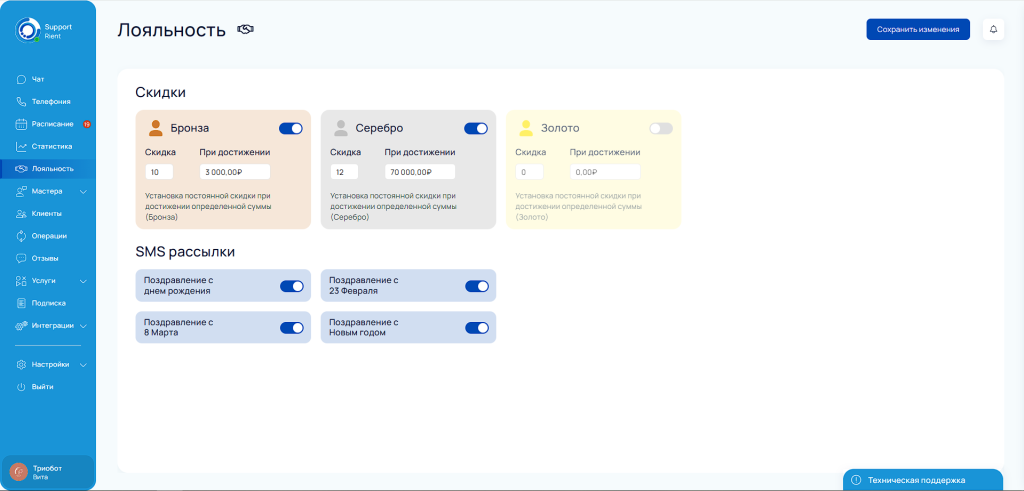The width and height of the screenshot is (1024, 491).
Task: Expand the Мастера submenu chevron
Action: click(83, 191)
